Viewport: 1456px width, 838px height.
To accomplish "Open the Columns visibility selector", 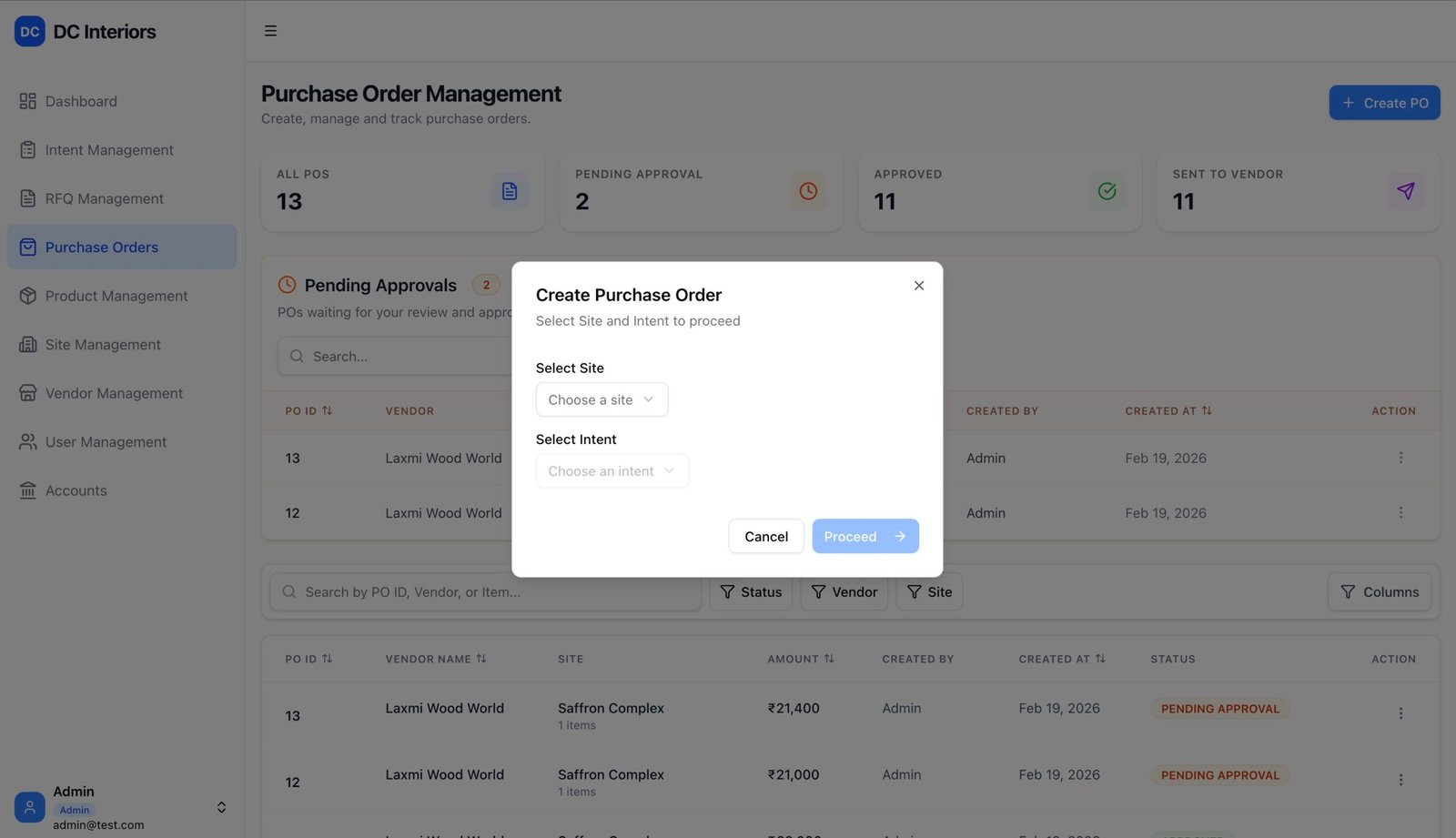I will tap(1379, 592).
